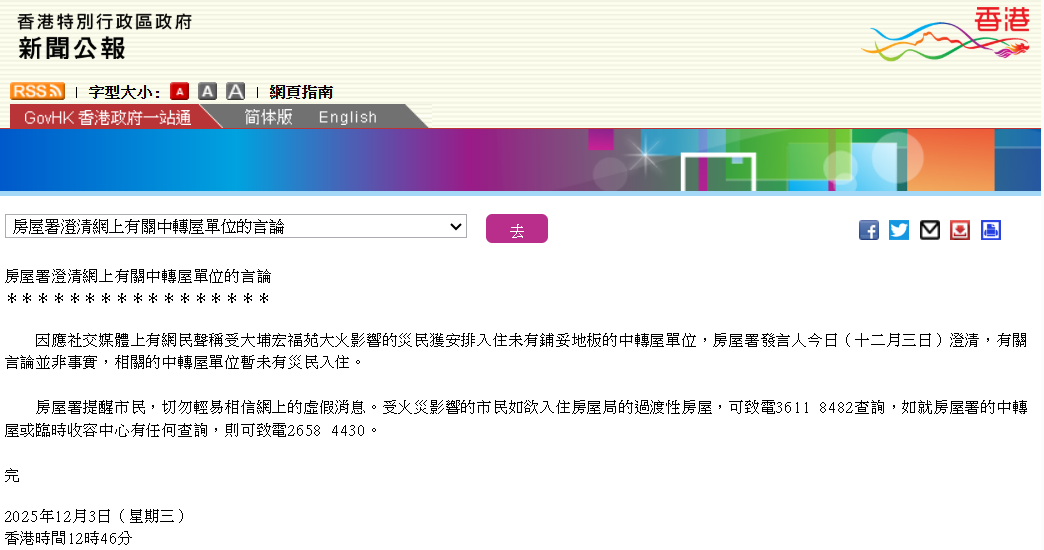Open the RSS feed icon

(37, 91)
